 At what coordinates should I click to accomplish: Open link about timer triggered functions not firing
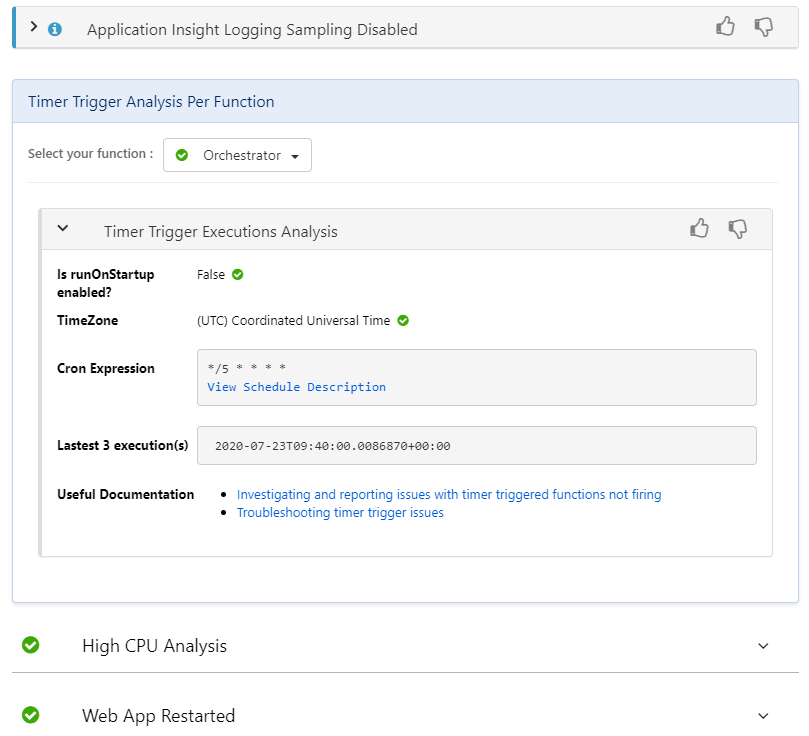point(449,494)
